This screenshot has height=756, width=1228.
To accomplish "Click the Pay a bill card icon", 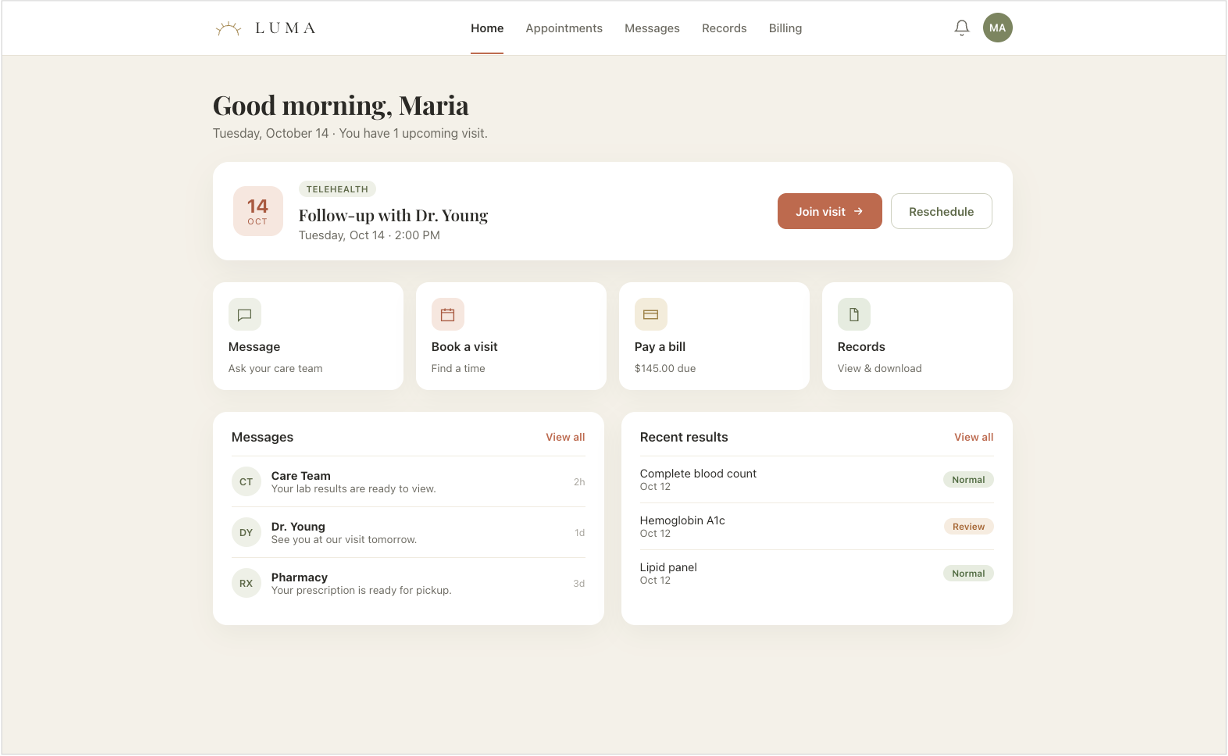I will point(651,314).
